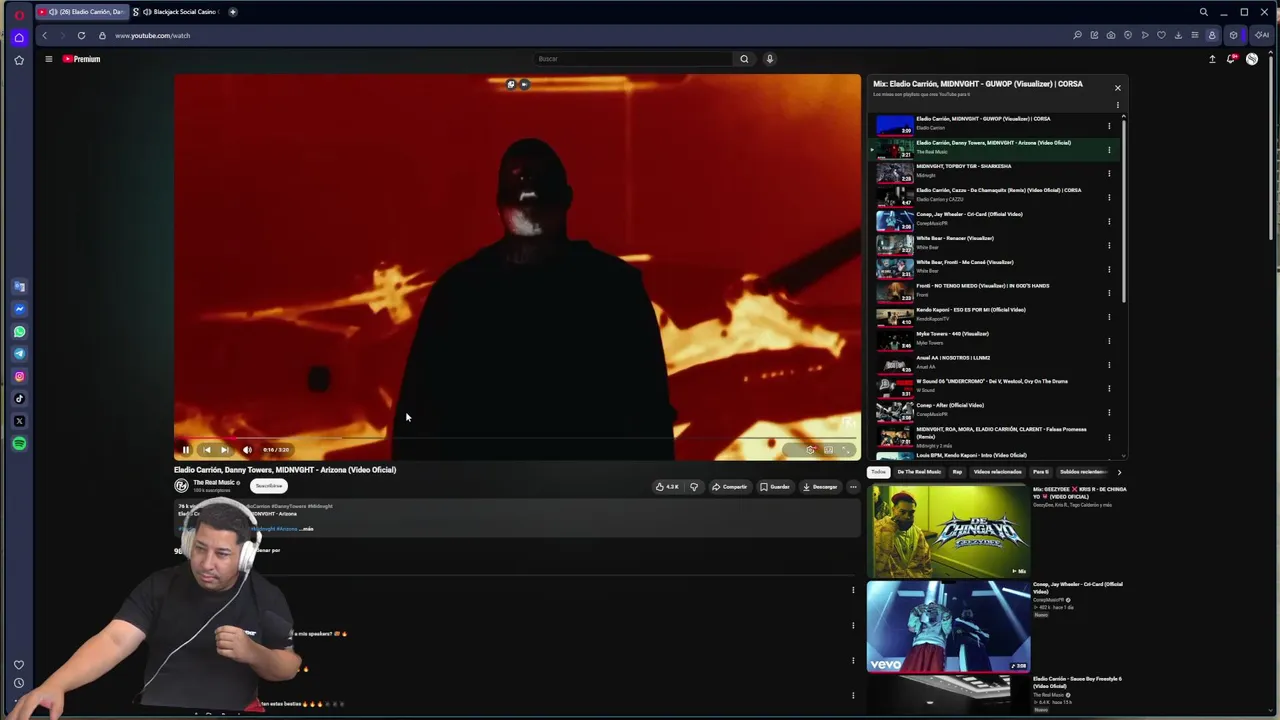The width and height of the screenshot is (1280, 720).
Task: Close the Mix playlist panel
Action: tap(1118, 88)
